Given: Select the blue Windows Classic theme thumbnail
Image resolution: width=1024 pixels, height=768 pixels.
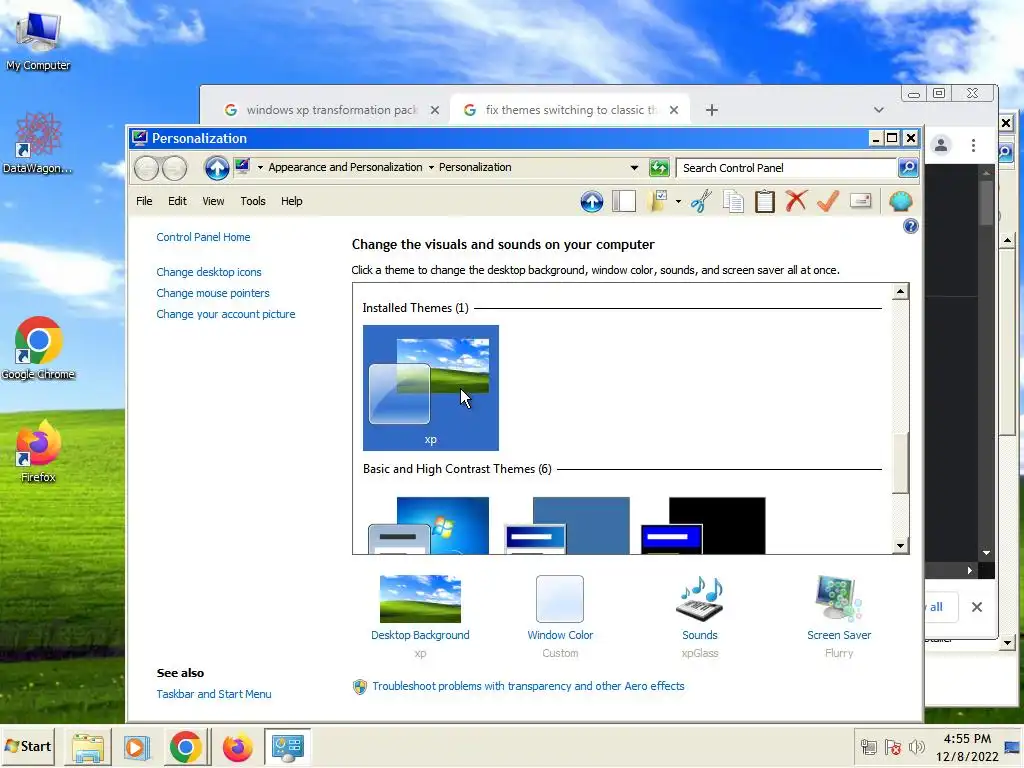Looking at the screenshot, I should (568, 526).
